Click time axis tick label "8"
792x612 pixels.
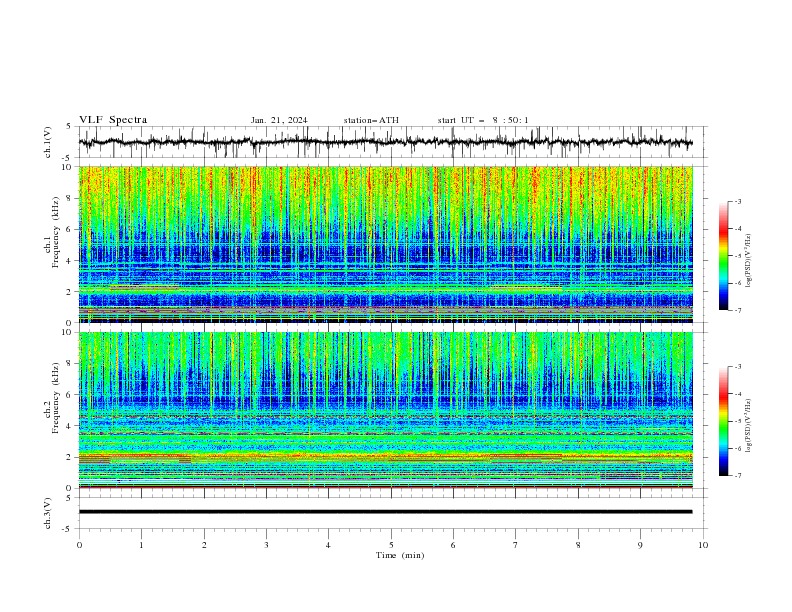click(578, 545)
